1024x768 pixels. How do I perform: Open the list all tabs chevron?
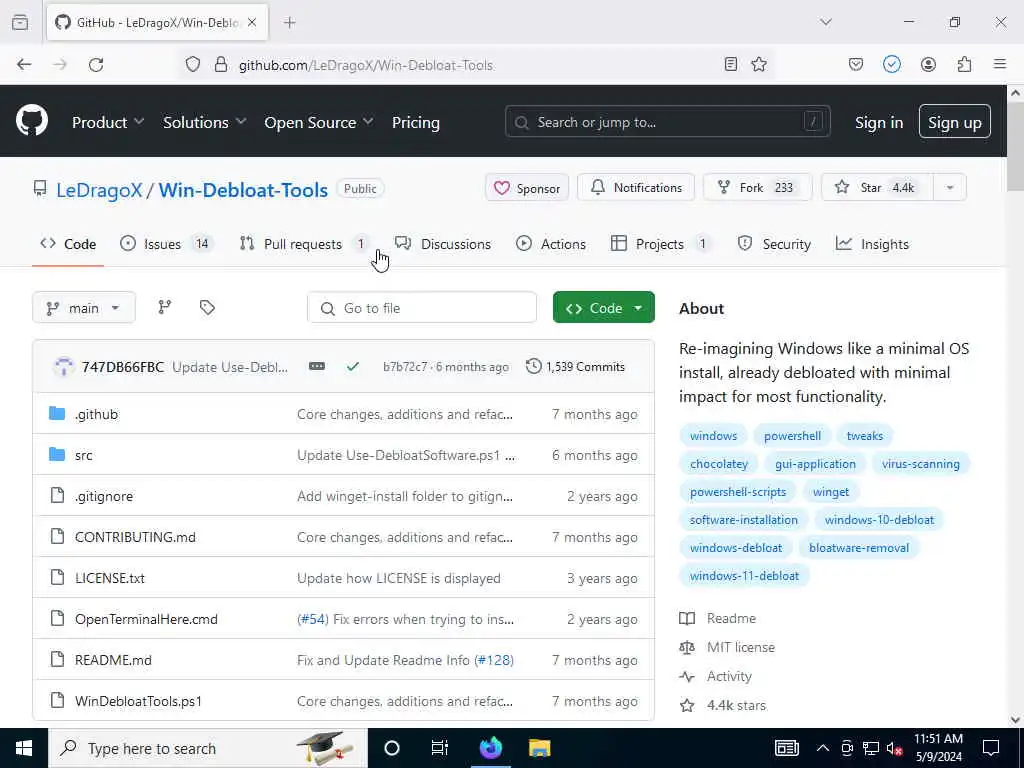826,22
